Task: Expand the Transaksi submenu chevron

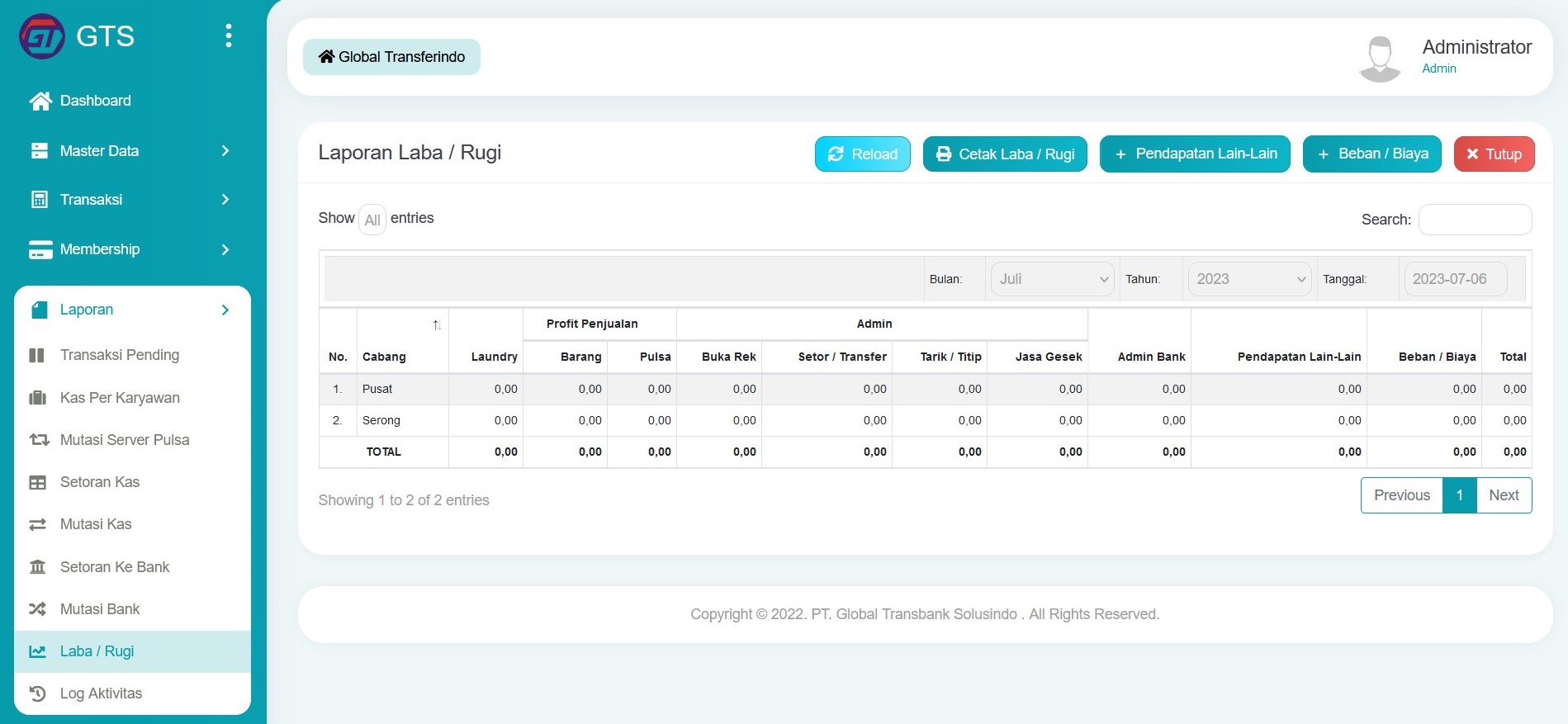Action: (225, 200)
